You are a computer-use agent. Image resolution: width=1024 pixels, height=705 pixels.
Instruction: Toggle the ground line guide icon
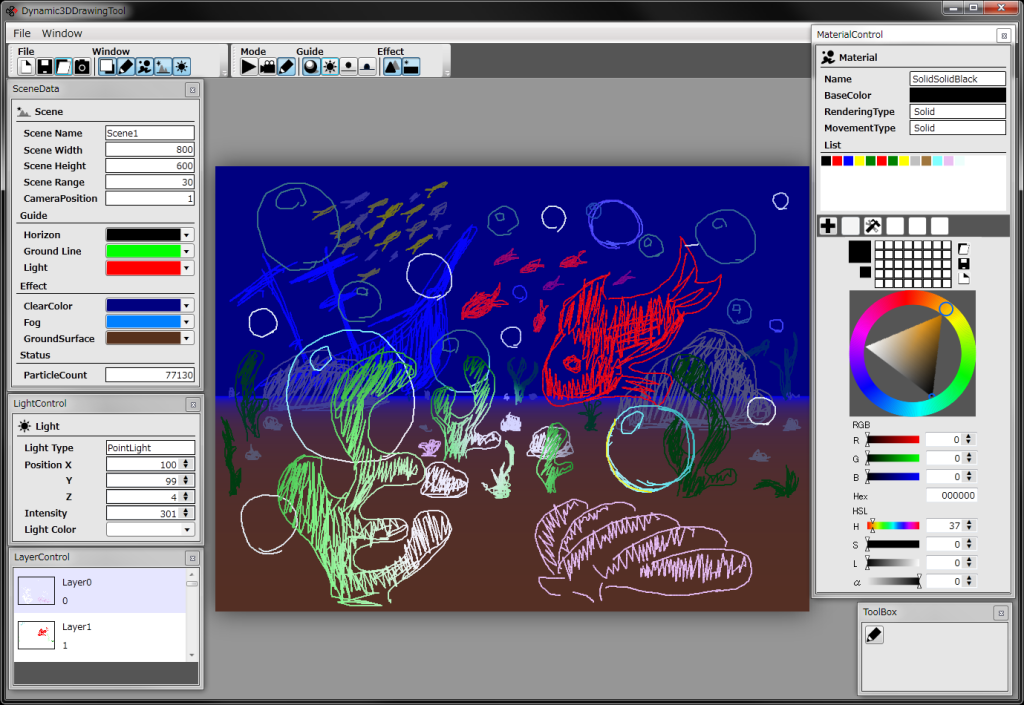click(x=349, y=67)
